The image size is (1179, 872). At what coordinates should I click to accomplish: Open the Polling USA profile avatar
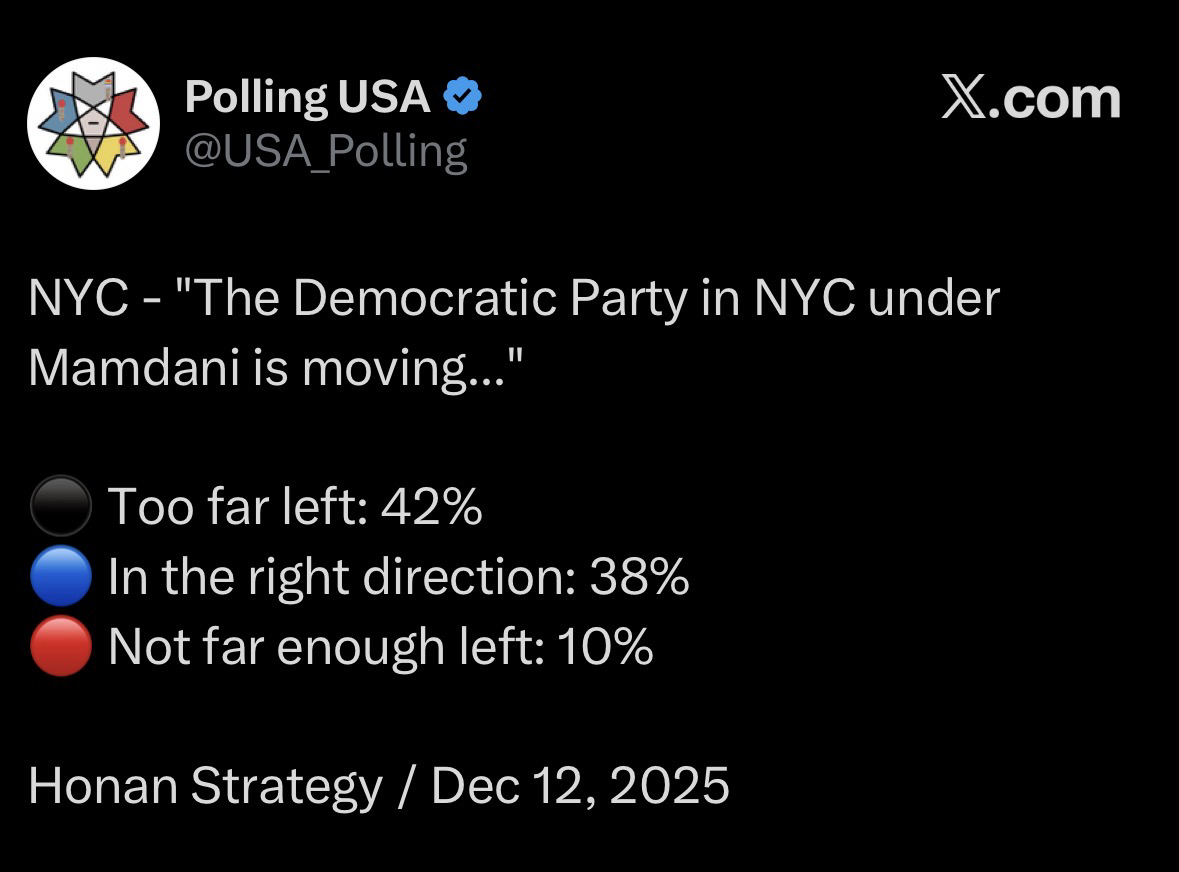pos(93,123)
